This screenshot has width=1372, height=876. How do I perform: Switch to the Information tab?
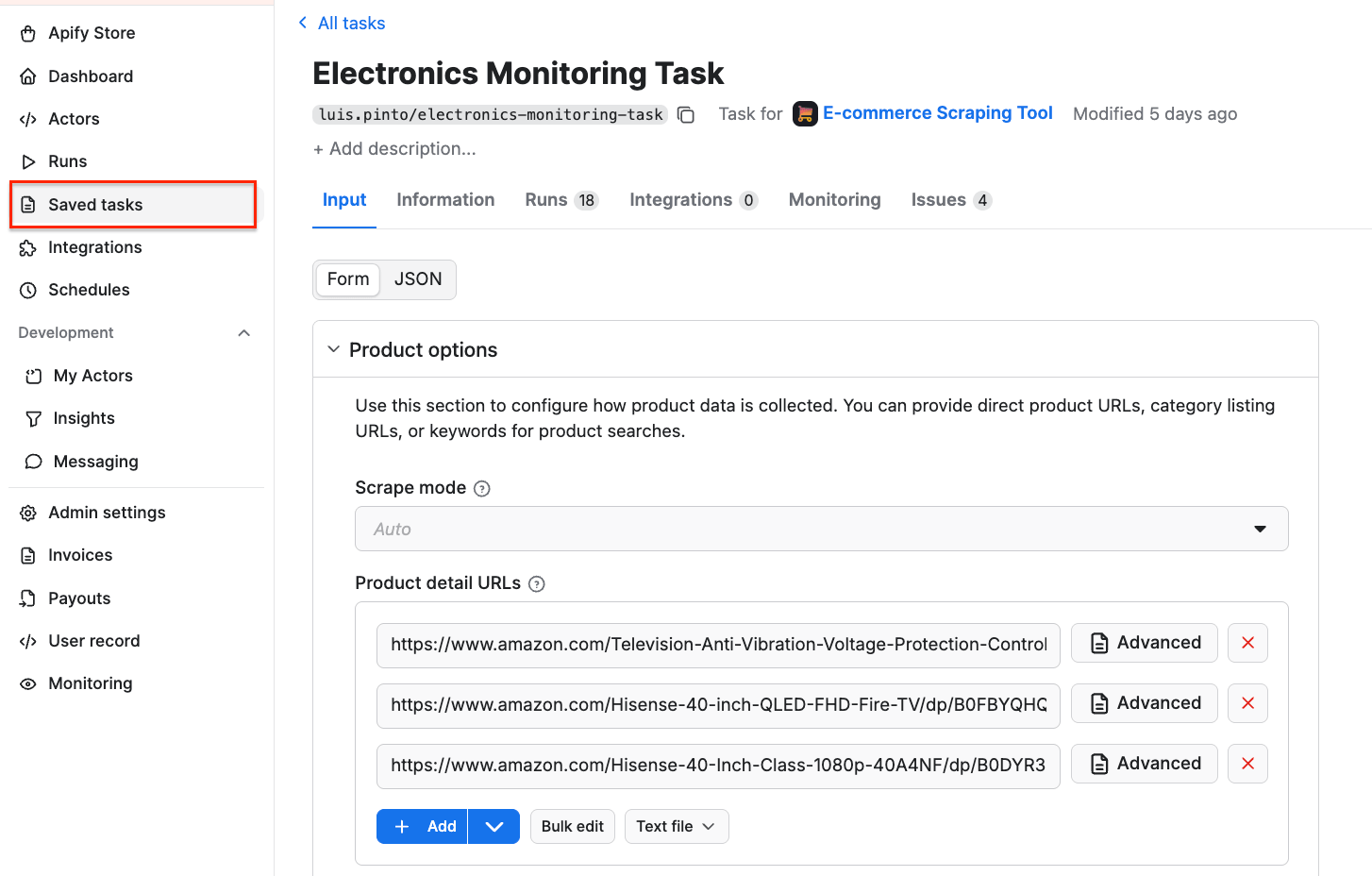click(445, 199)
